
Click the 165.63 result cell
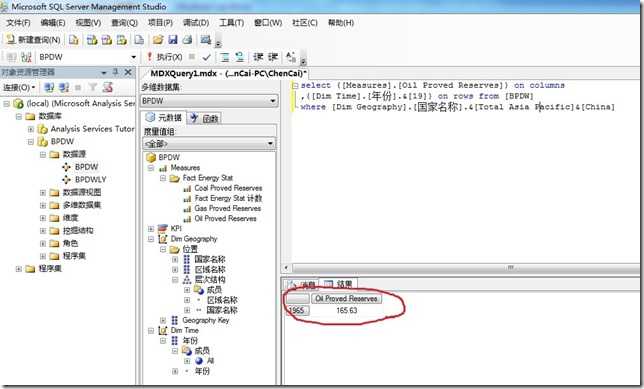click(346, 310)
